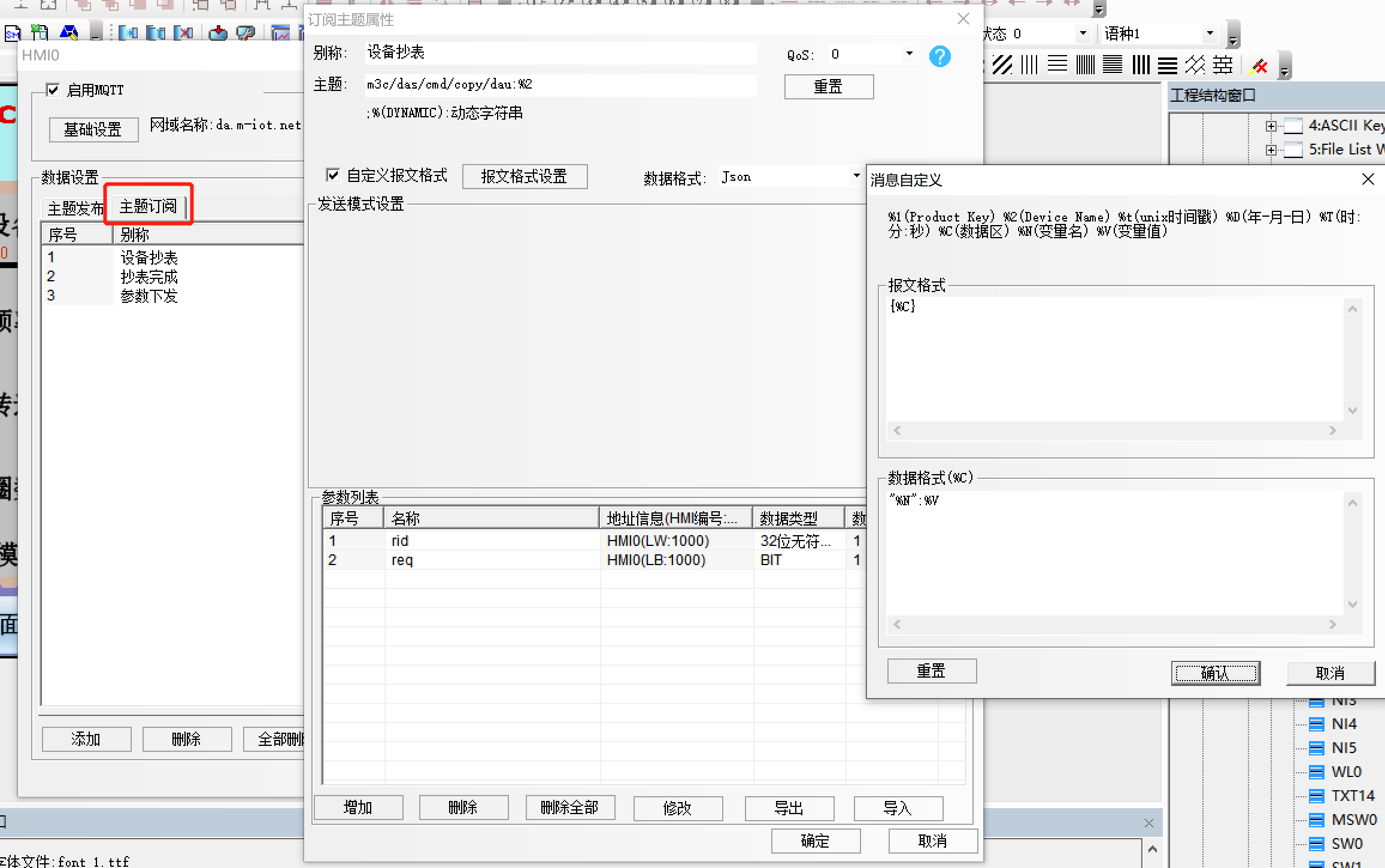Select the req parameter row
This screenshot has height=868, width=1385.
595,560
